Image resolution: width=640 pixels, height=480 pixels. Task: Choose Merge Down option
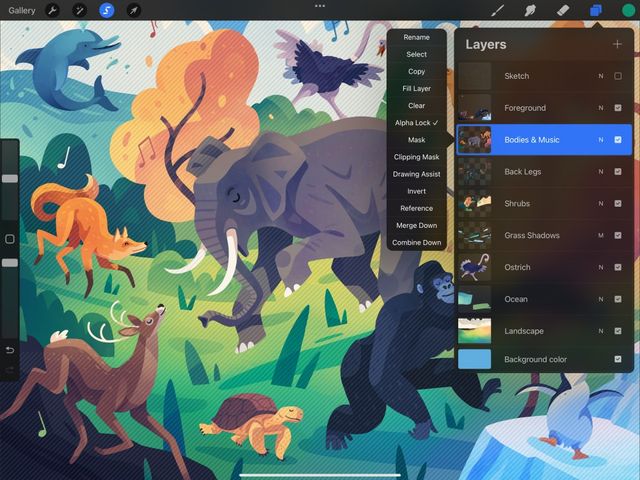click(x=416, y=226)
